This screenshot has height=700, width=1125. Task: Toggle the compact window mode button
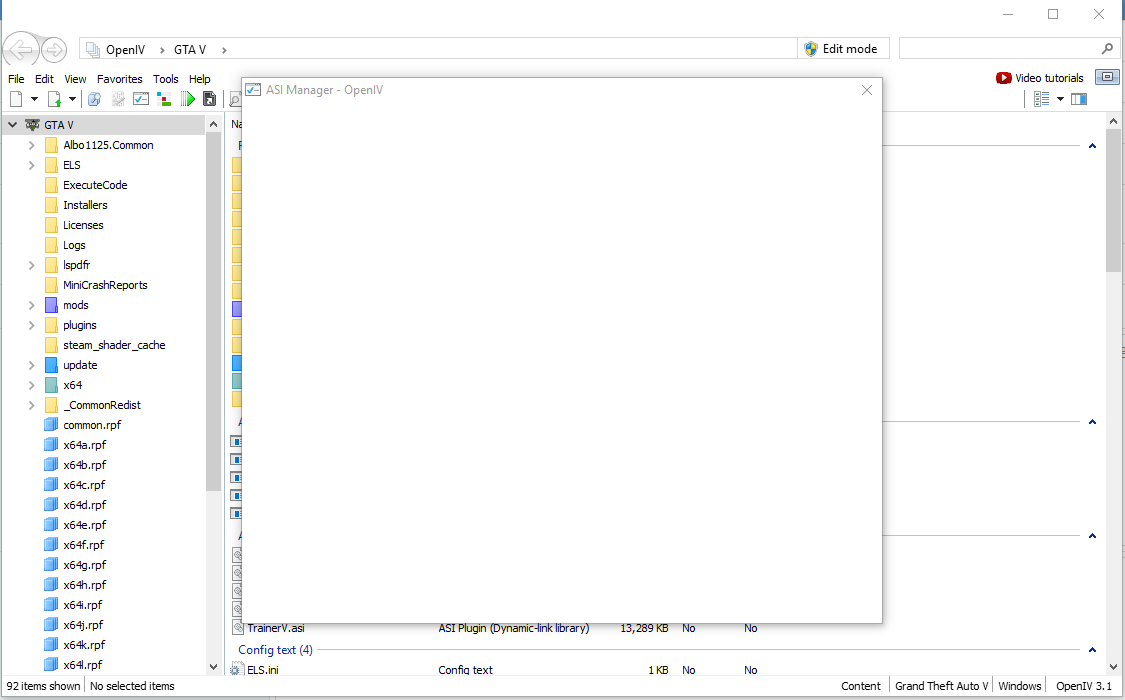click(1107, 77)
